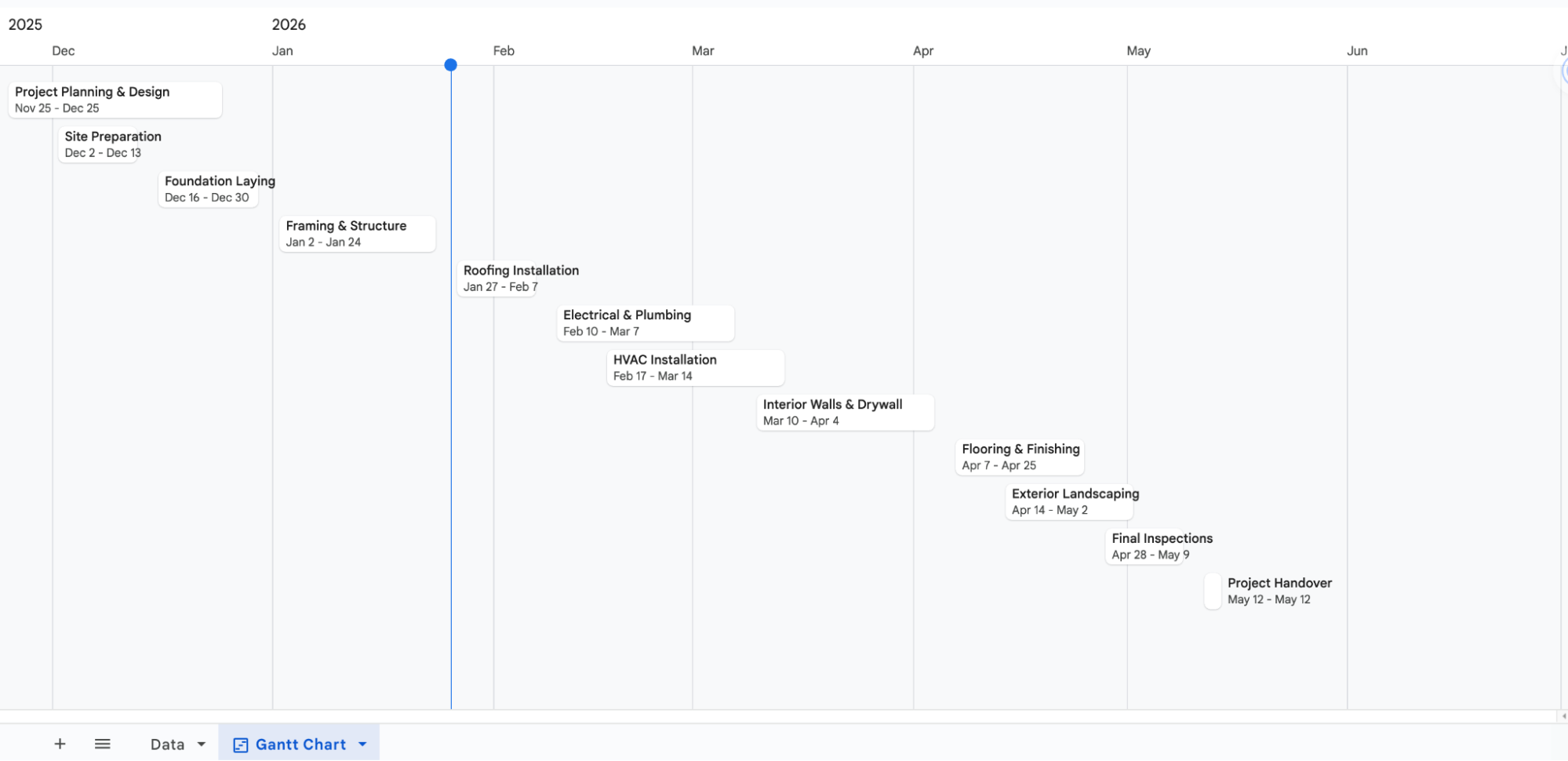Expand the Data tab options arrow
This screenshot has height=761, width=1568.
click(x=202, y=744)
